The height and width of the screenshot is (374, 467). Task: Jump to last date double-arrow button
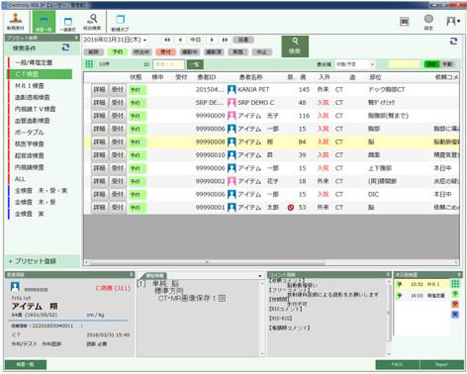click(225, 40)
